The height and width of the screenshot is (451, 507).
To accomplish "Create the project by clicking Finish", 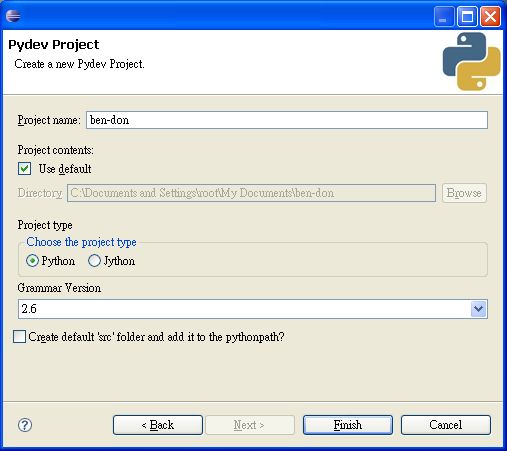I will pos(348,425).
